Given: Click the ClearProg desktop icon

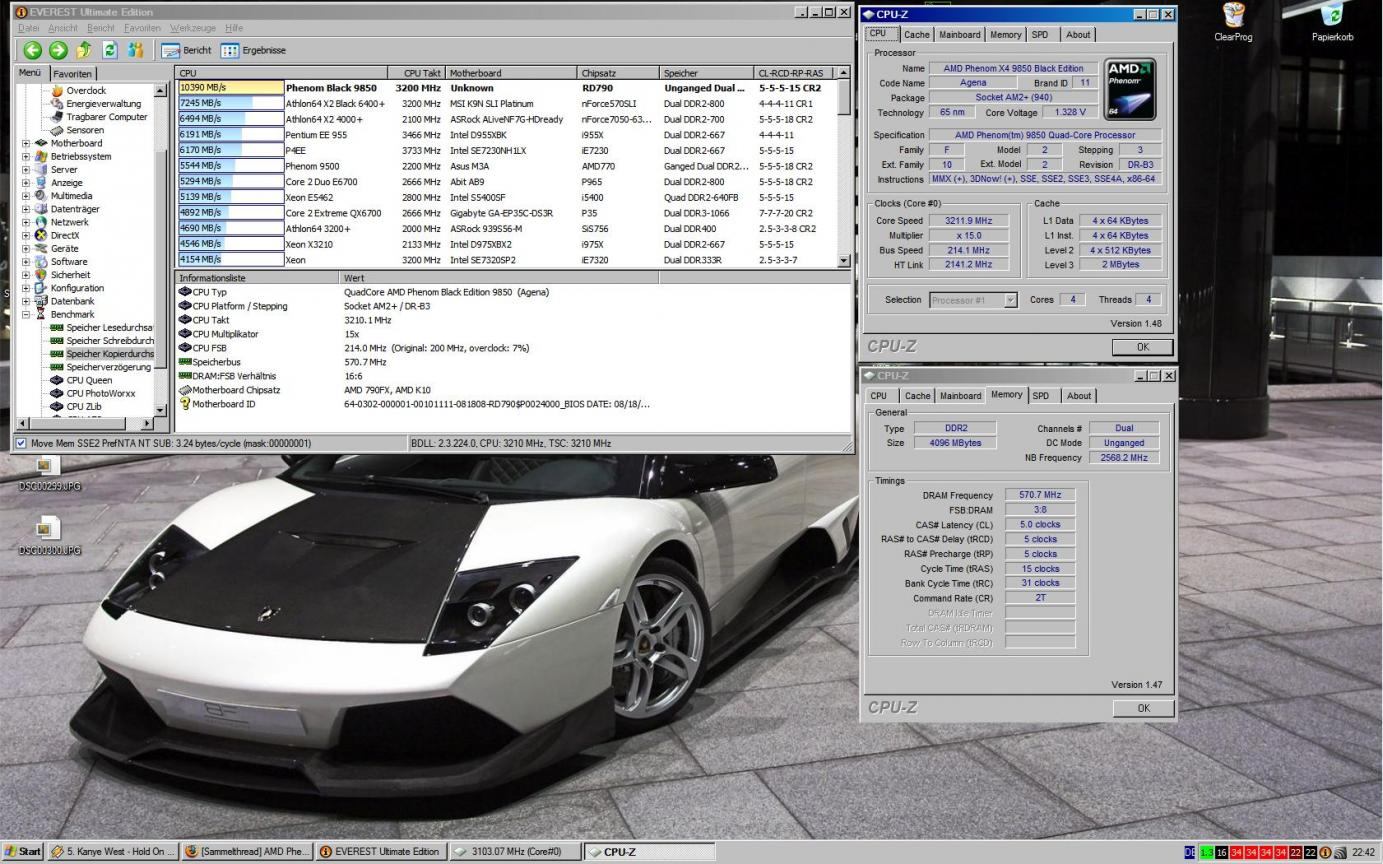Looking at the screenshot, I should [1233, 22].
